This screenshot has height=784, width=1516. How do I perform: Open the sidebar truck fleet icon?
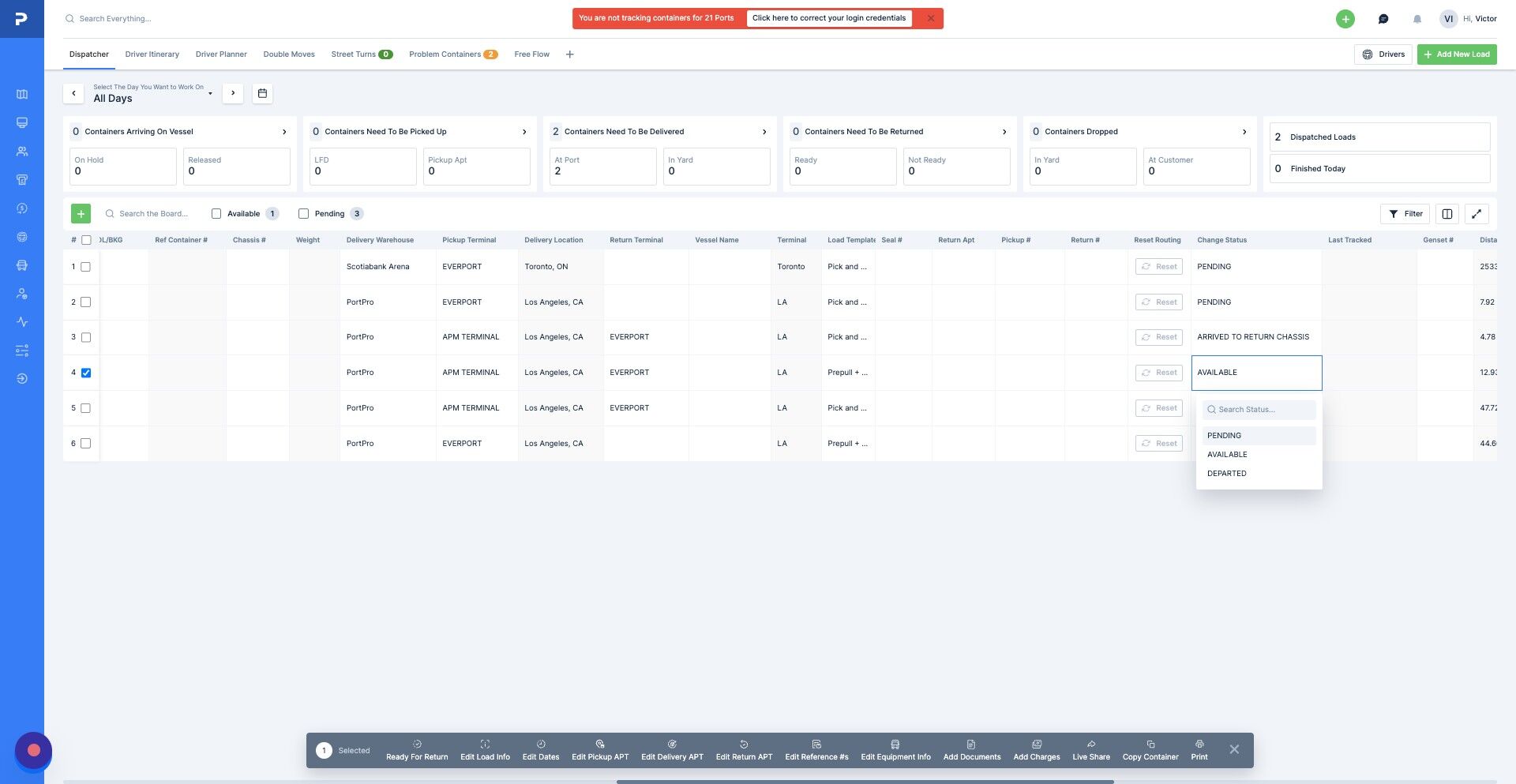pyautogui.click(x=22, y=265)
